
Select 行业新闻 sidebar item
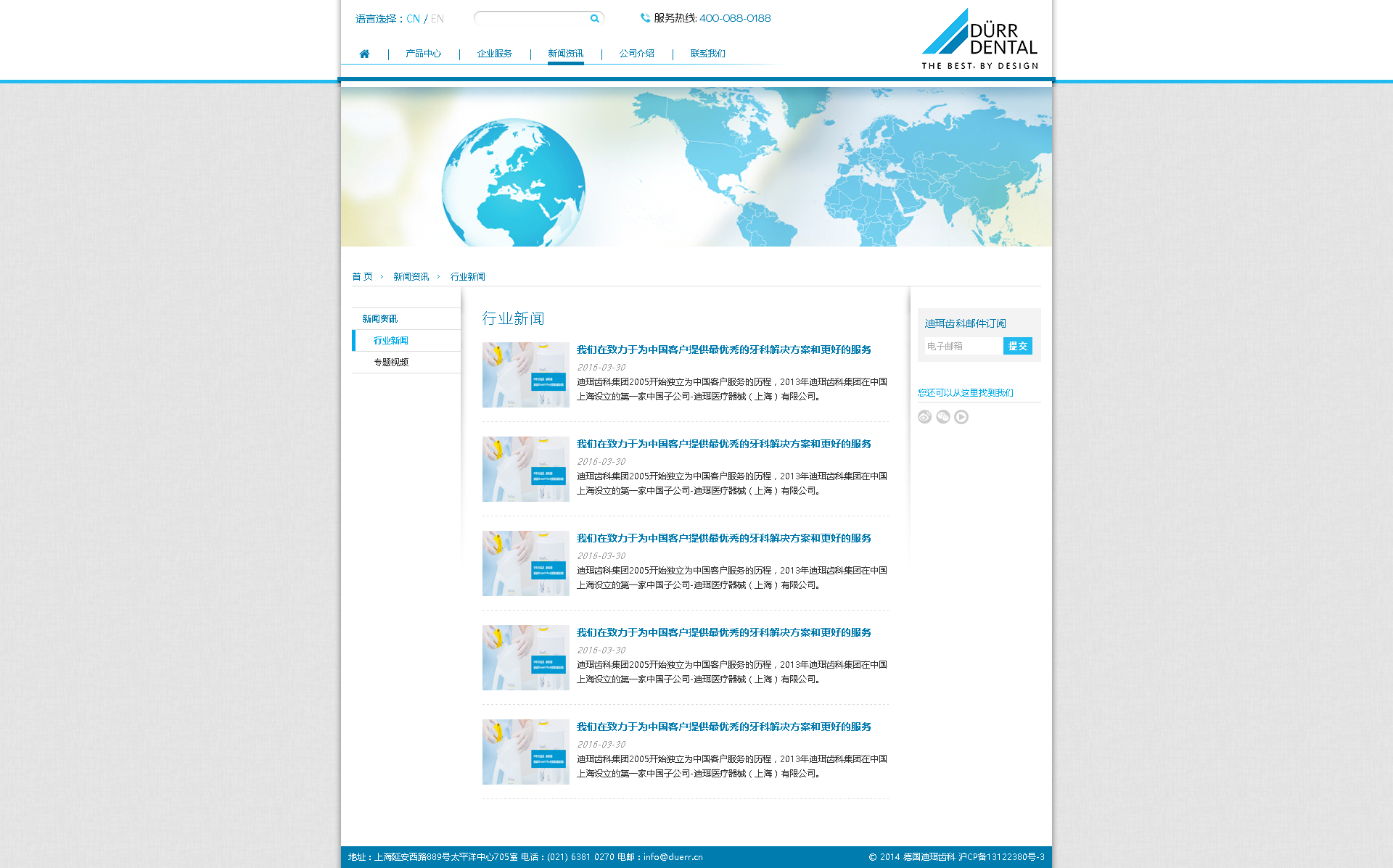tap(391, 341)
